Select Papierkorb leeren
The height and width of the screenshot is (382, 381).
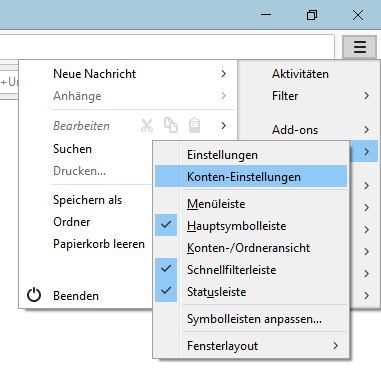tap(99, 244)
